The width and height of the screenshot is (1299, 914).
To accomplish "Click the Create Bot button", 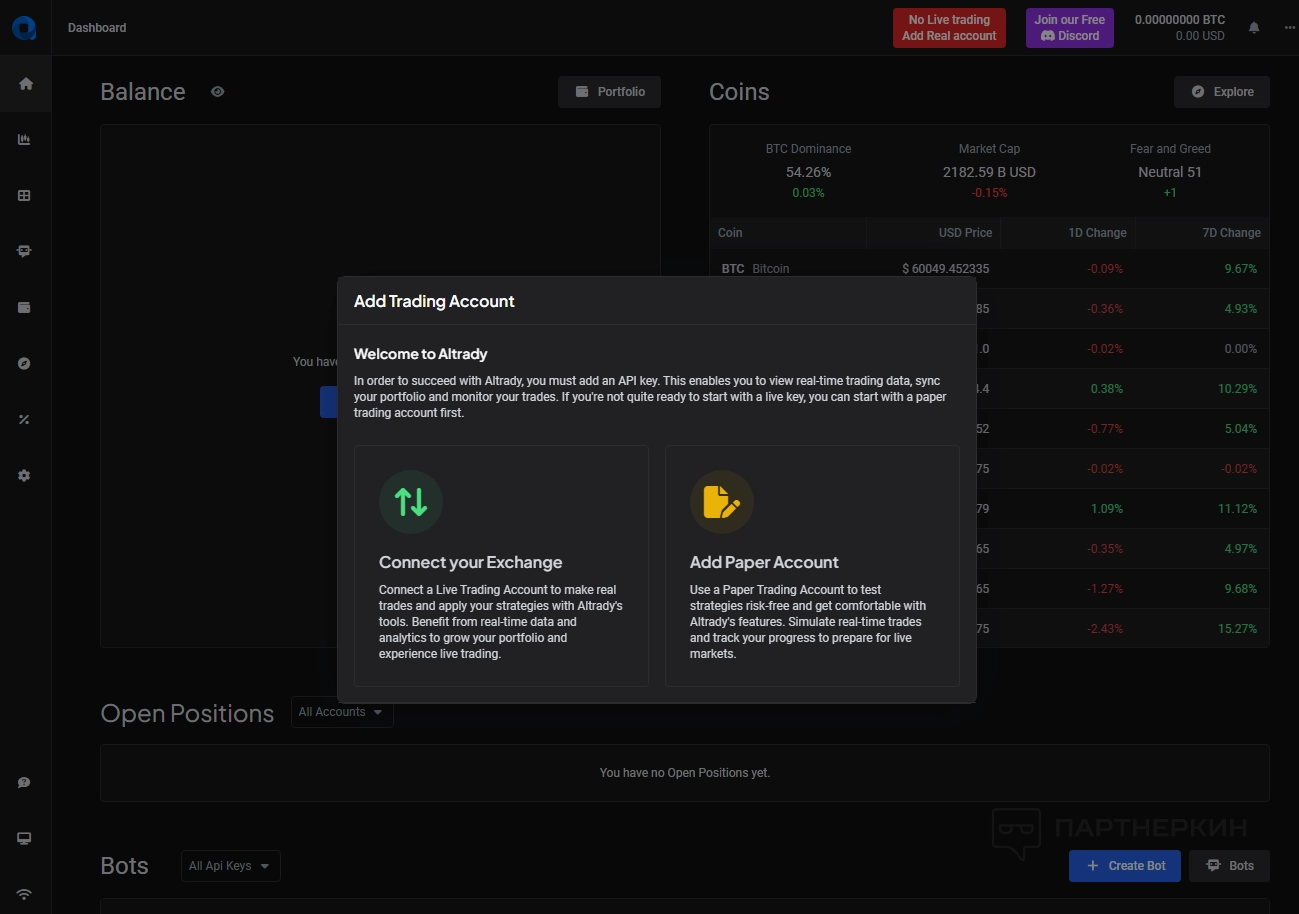I will 1124,866.
